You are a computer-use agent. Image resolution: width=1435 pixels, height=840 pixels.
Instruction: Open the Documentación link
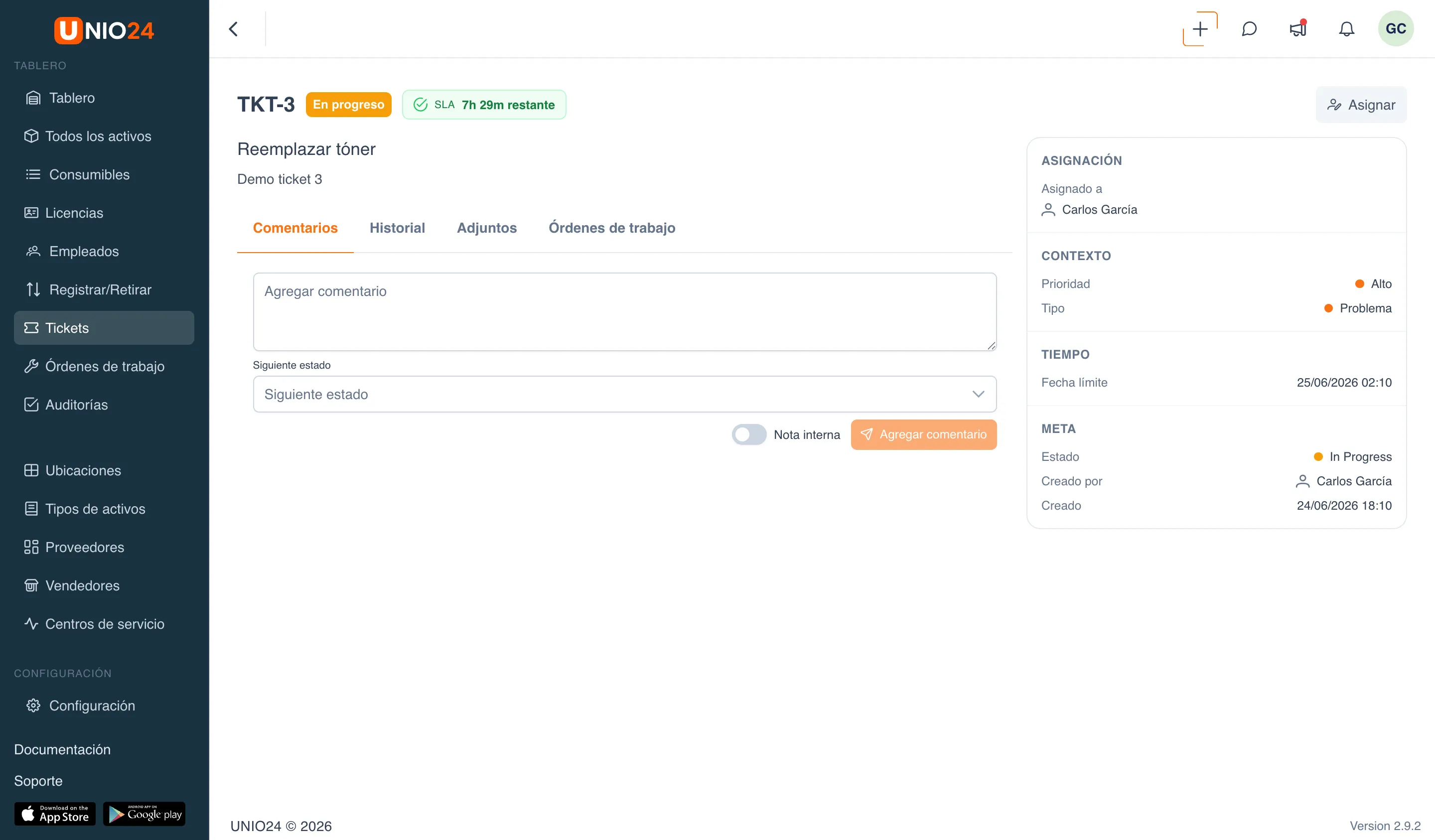[62, 749]
